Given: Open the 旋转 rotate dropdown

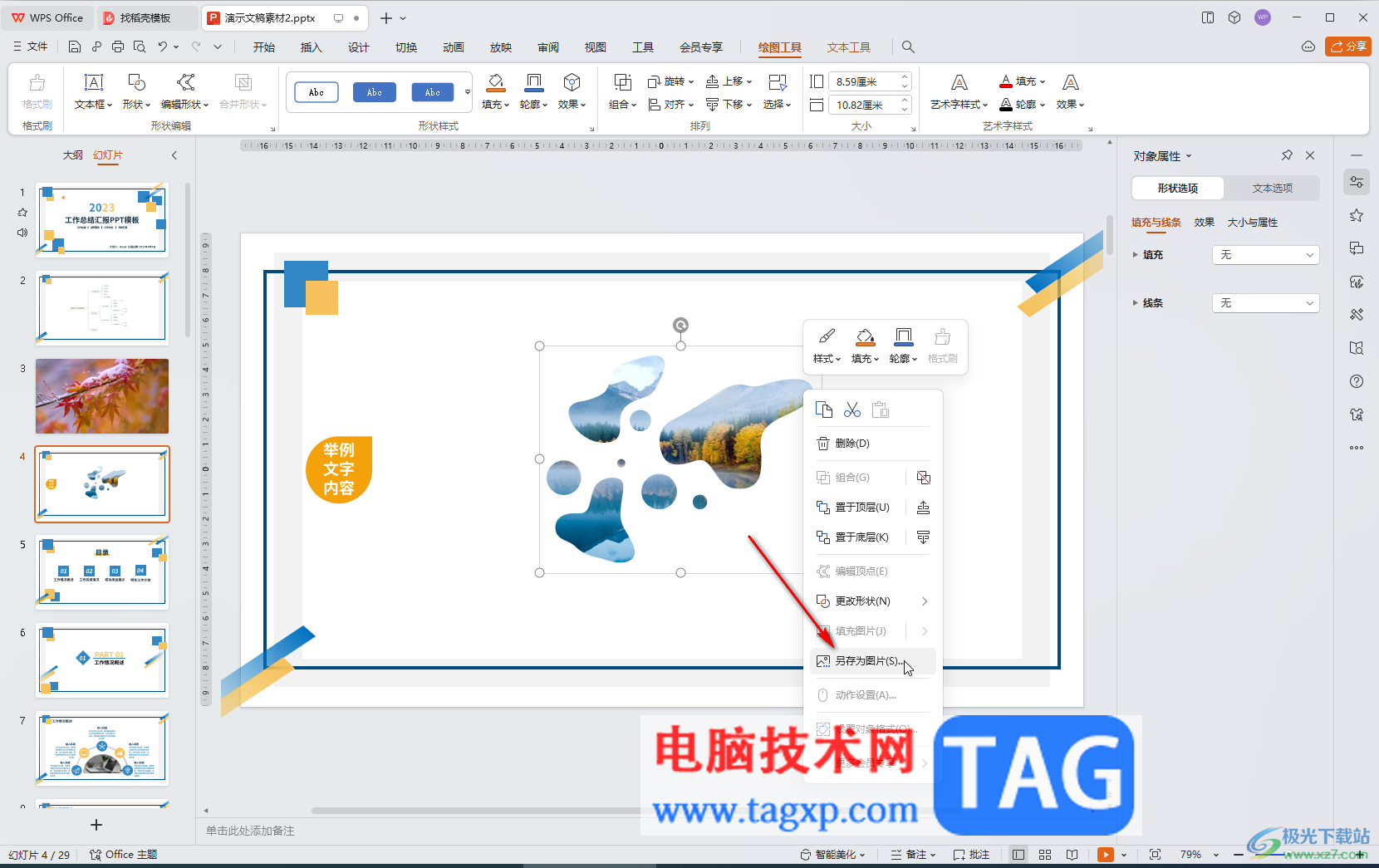Looking at the screenshot, I should pos(670,81).
